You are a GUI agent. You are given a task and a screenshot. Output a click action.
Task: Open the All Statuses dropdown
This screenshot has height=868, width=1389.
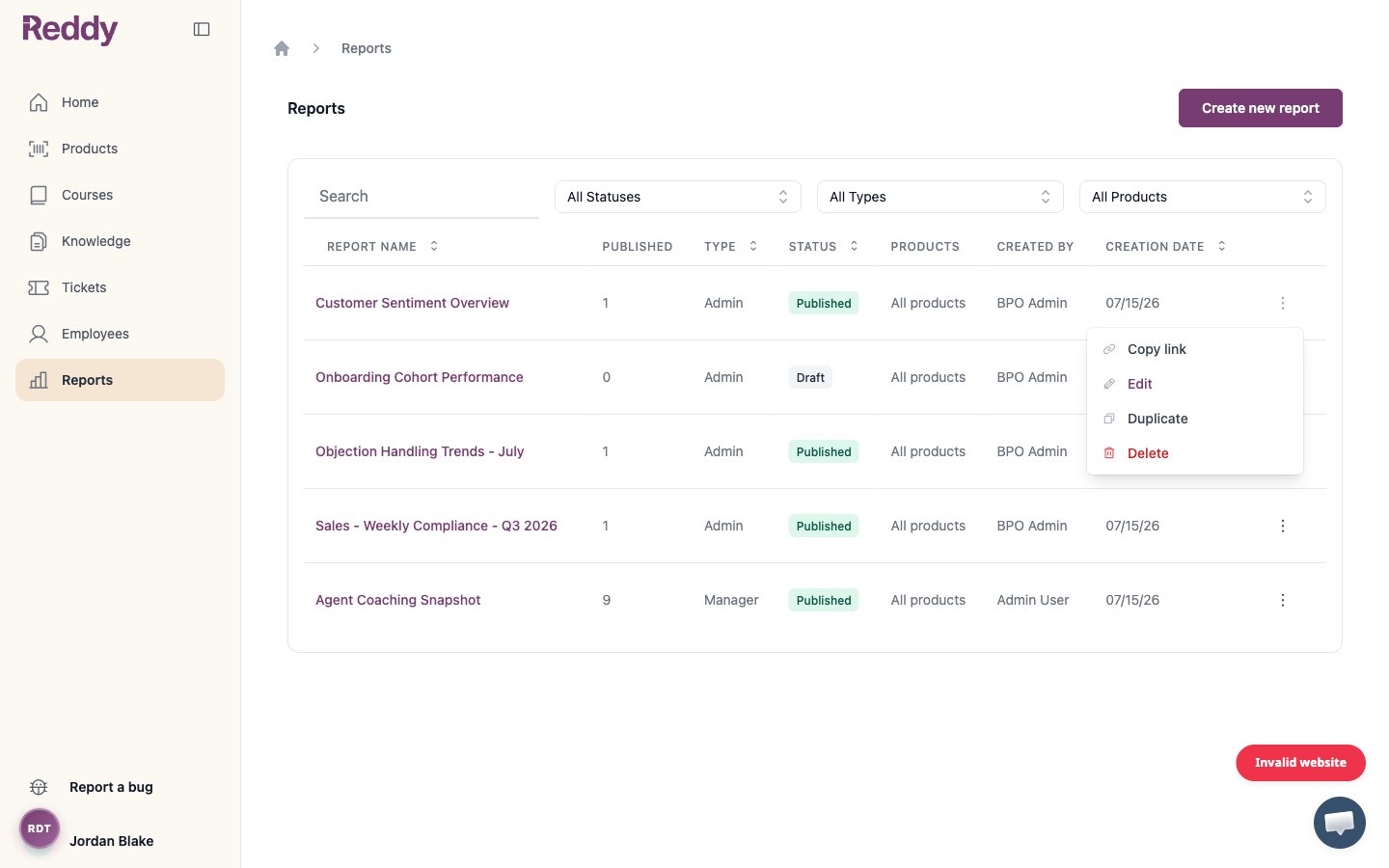pyautogui.click(x=678, y=197)
